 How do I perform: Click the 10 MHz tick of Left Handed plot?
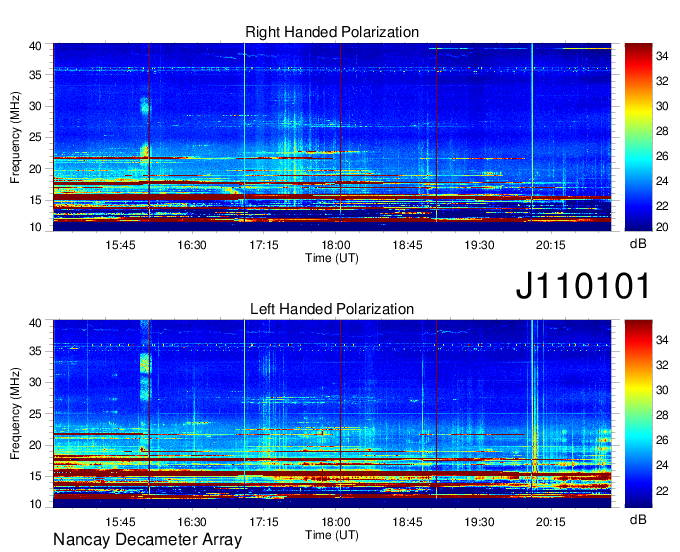tap(35, 504)
